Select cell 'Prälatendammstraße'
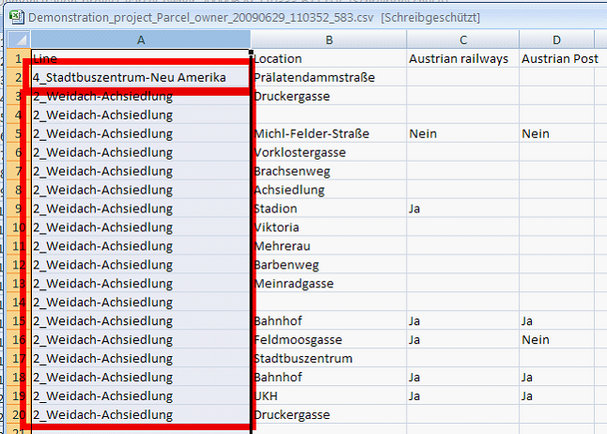The image size is (607, 434). pyautogui.click(x=329, y=77)
